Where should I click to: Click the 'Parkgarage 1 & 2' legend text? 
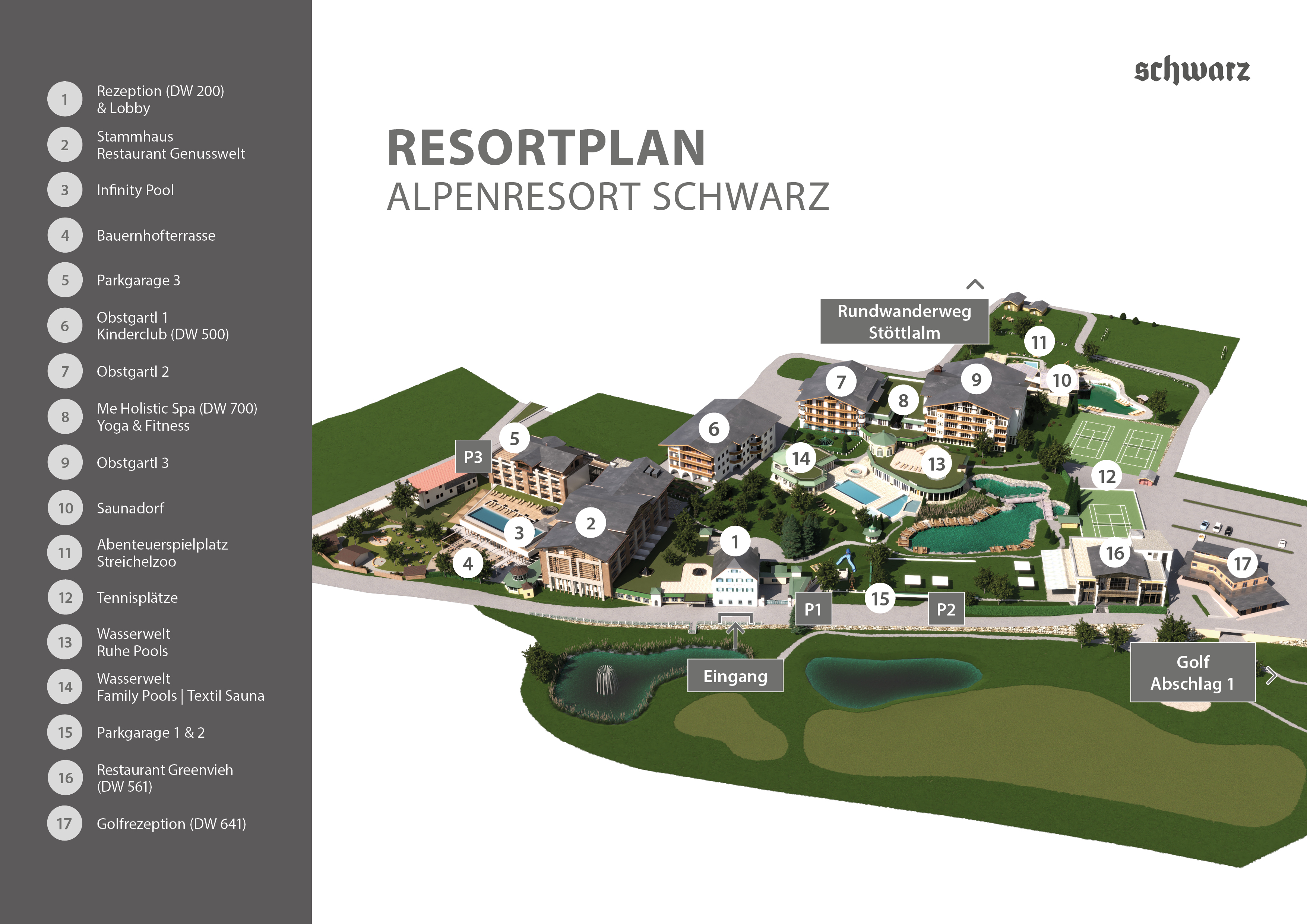click(151, 733)
